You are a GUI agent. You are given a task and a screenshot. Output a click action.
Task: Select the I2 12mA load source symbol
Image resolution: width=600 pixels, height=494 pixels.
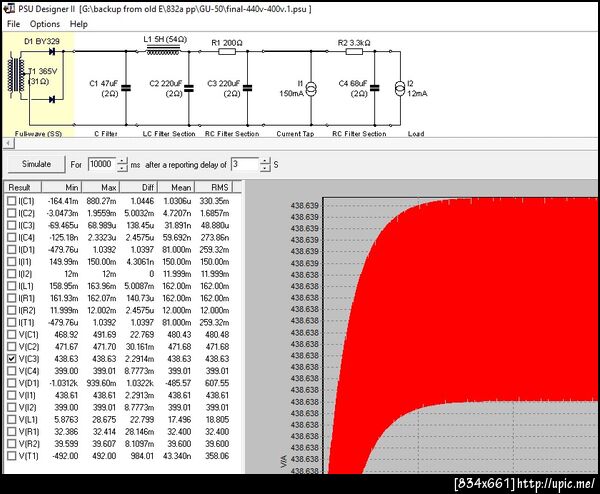(400, 89)
